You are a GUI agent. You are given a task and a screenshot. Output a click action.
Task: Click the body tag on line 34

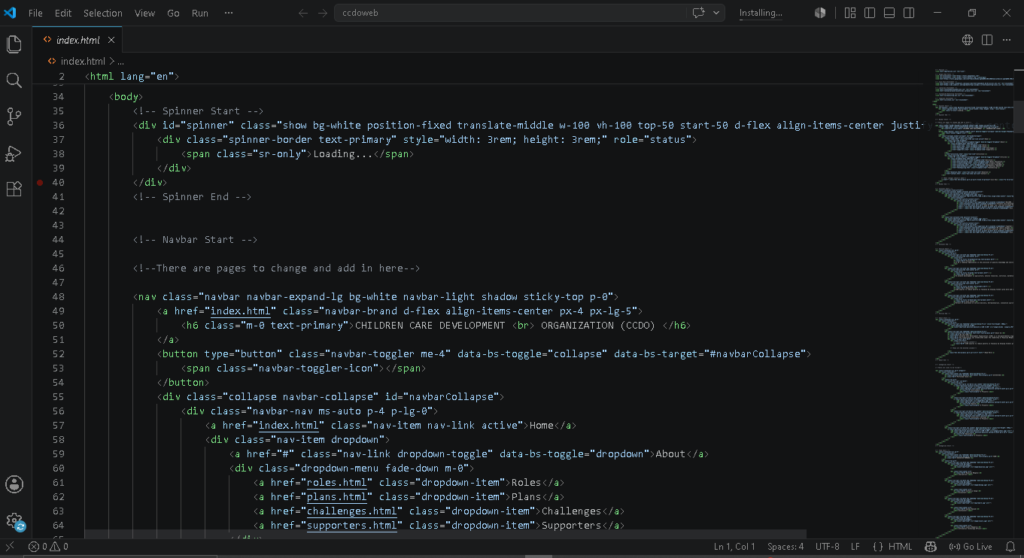[x=126, y=97]
